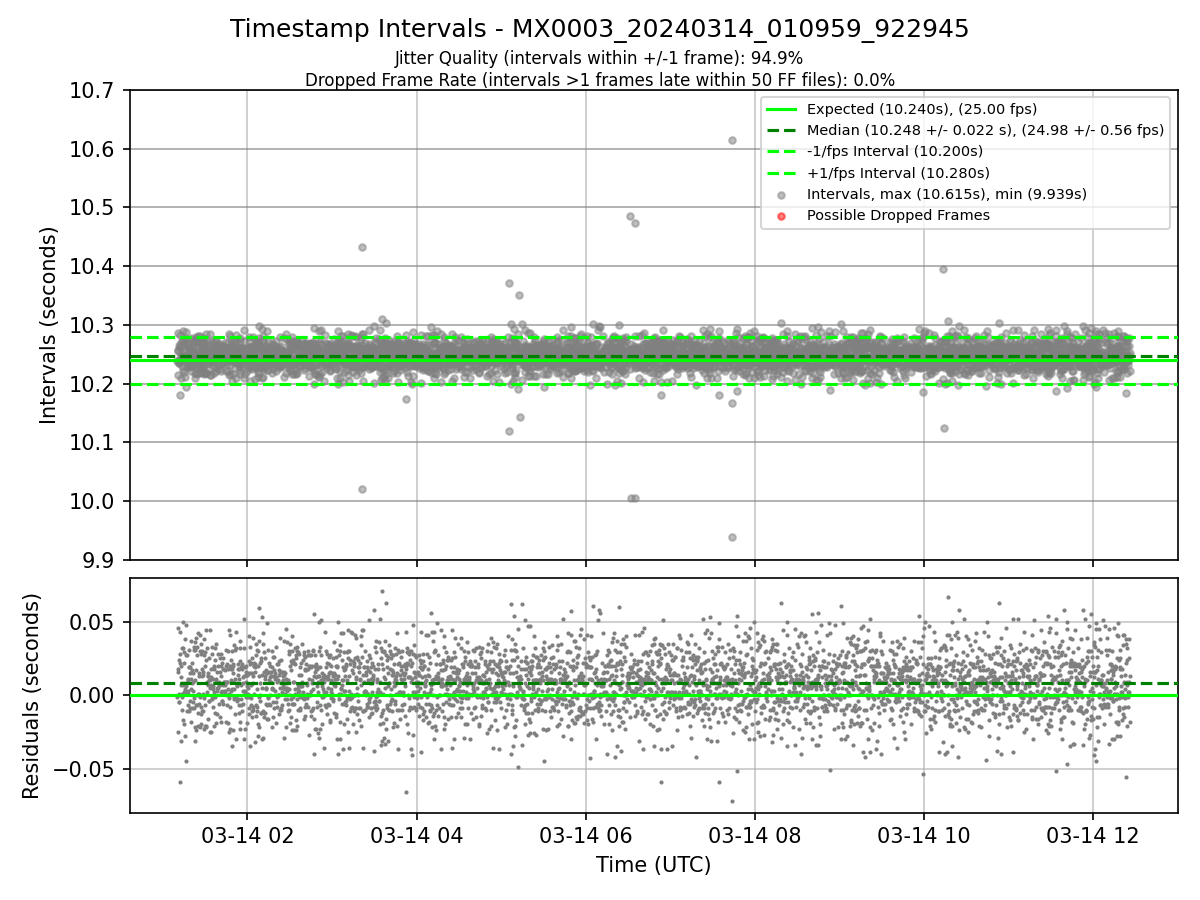Click the lowest outlier point near 9.94 s
This screenshot has height=900, width=1200.
click(x=732, y=537)
